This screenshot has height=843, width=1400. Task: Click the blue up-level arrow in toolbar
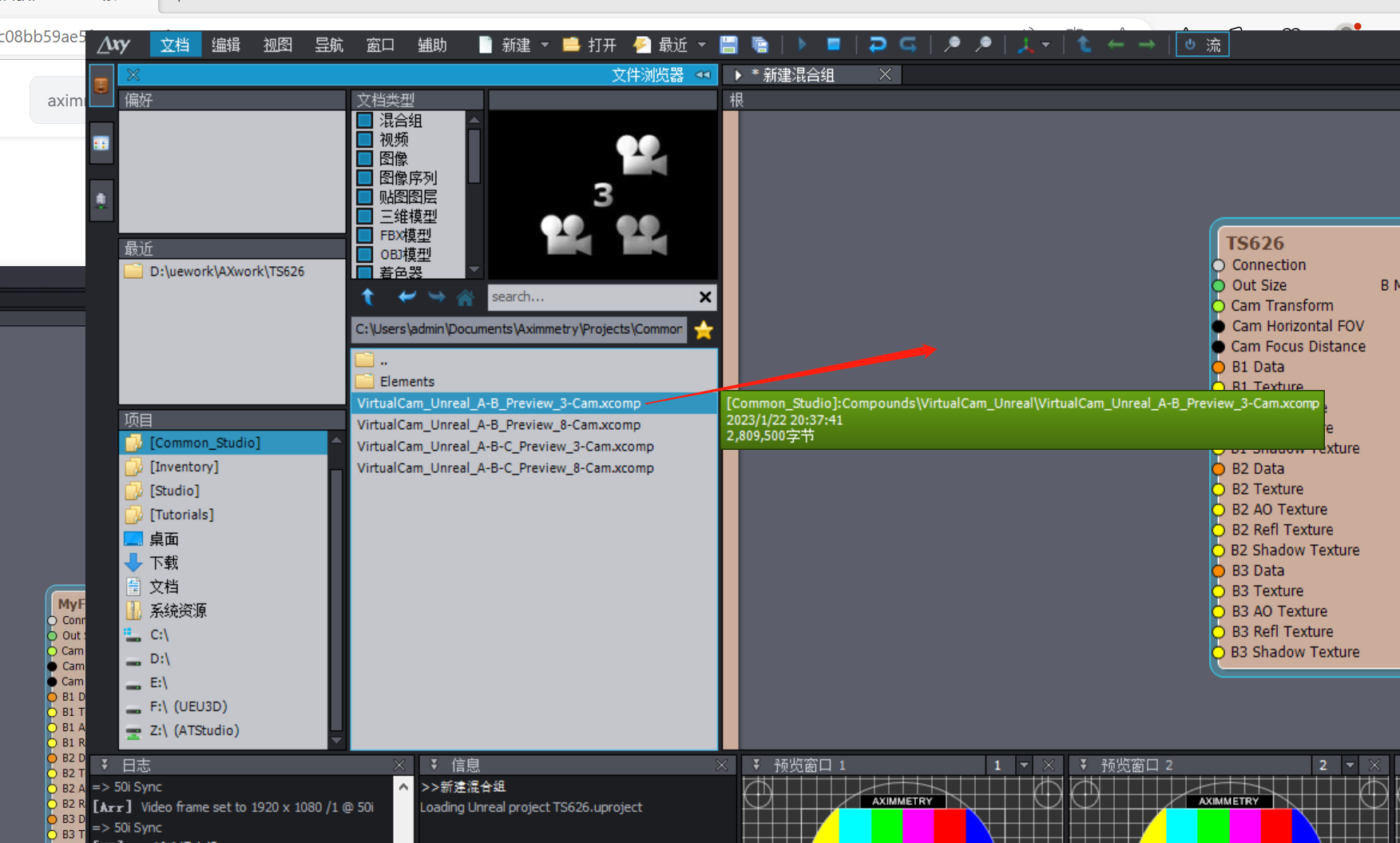[1084, 44]
